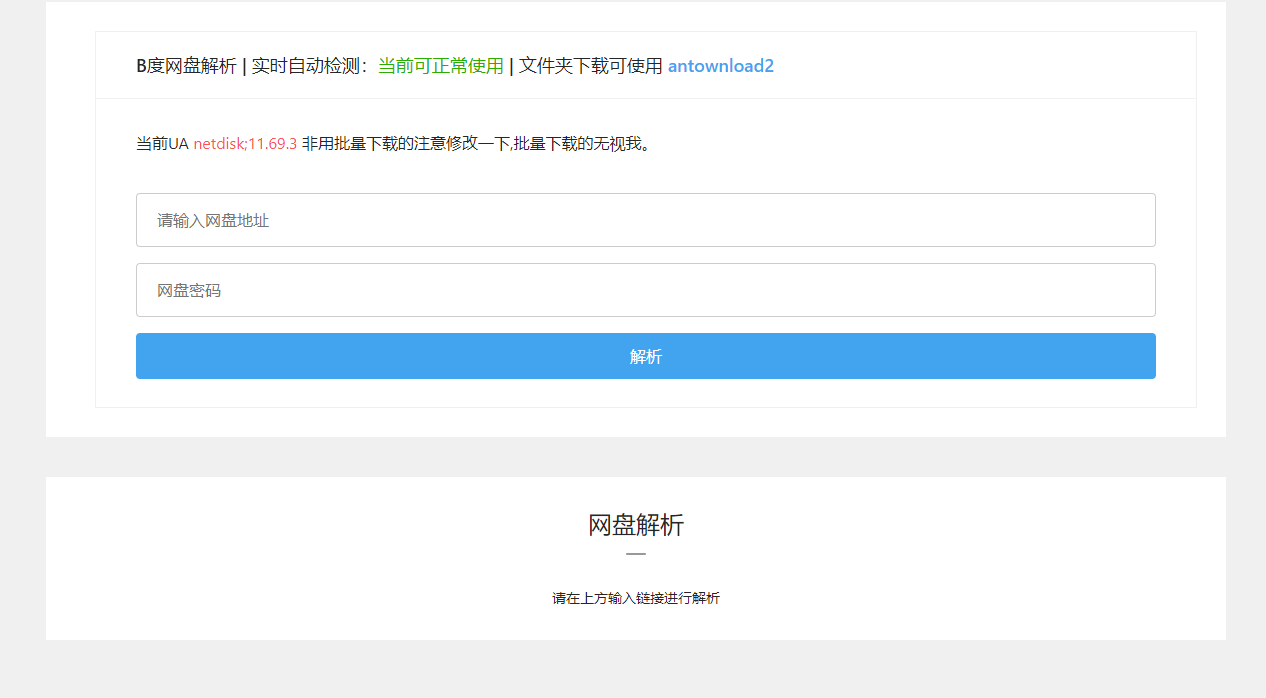Screen dimensions: 1266x698
Task: Click the large 网盘解析 section heading
Action: click(x=635, y=525)
